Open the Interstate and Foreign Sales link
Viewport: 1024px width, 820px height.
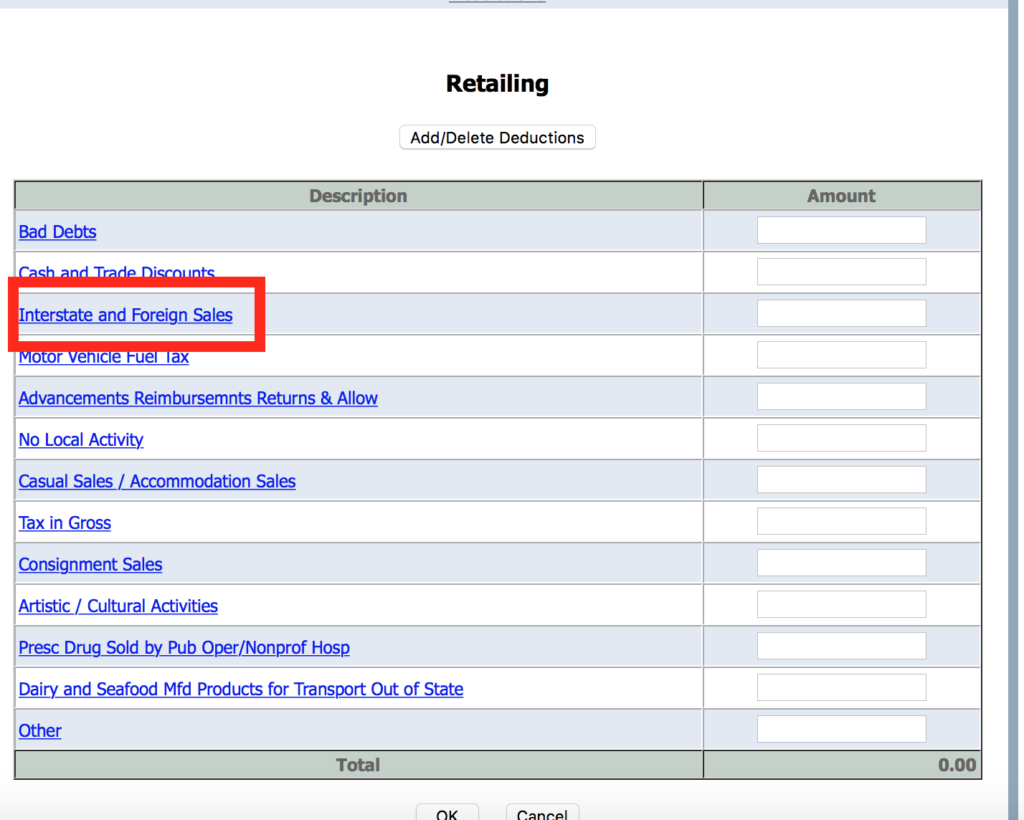pos(126,315)
